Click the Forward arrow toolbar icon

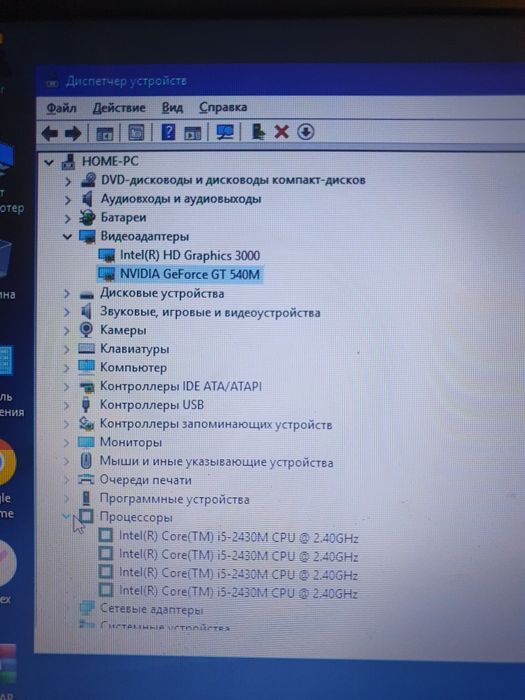73,133
